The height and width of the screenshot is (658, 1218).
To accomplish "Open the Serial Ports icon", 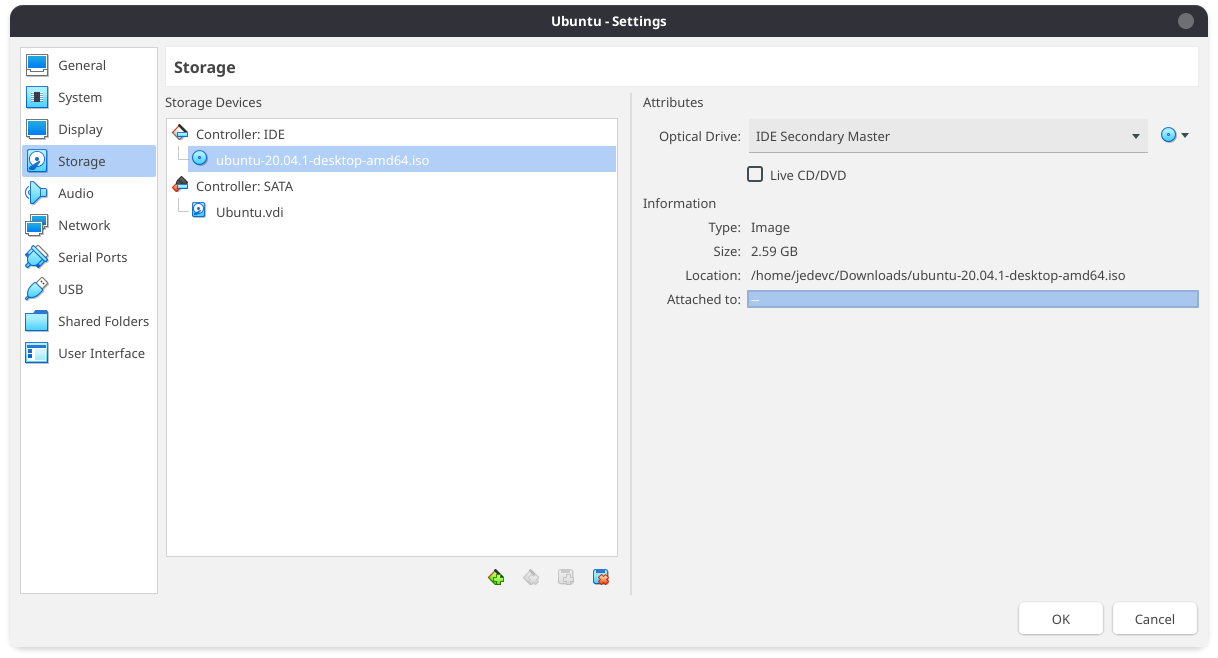I will click(x=37, y=257).
